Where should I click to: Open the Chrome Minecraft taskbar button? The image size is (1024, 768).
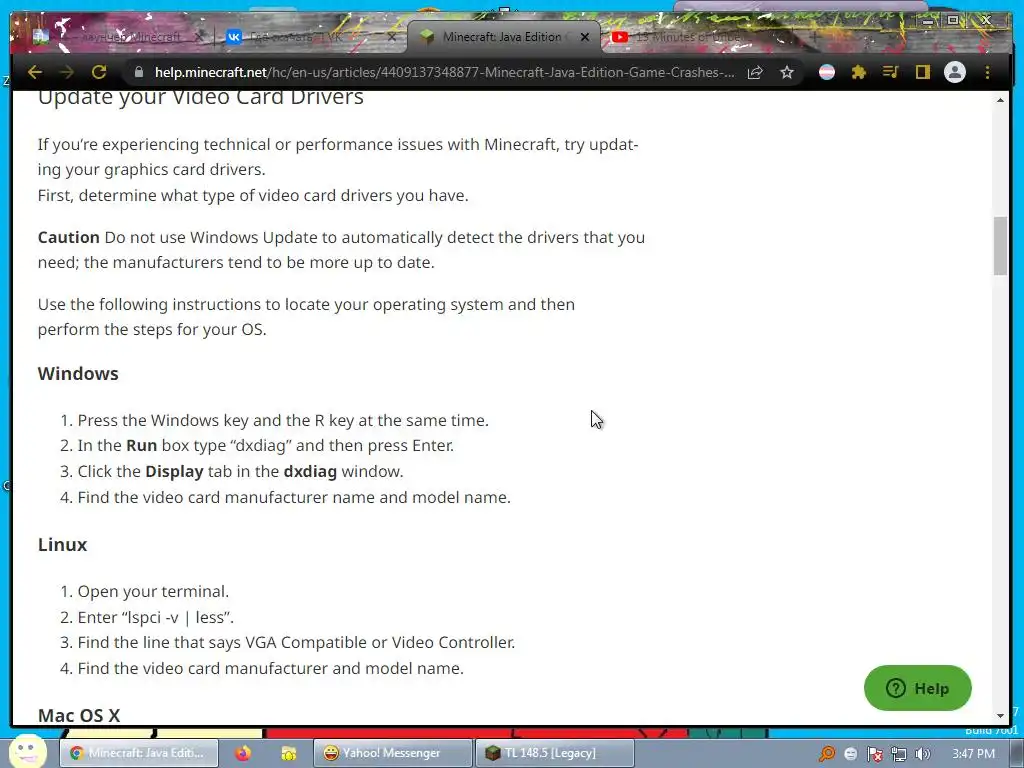(x=139, y=753)
